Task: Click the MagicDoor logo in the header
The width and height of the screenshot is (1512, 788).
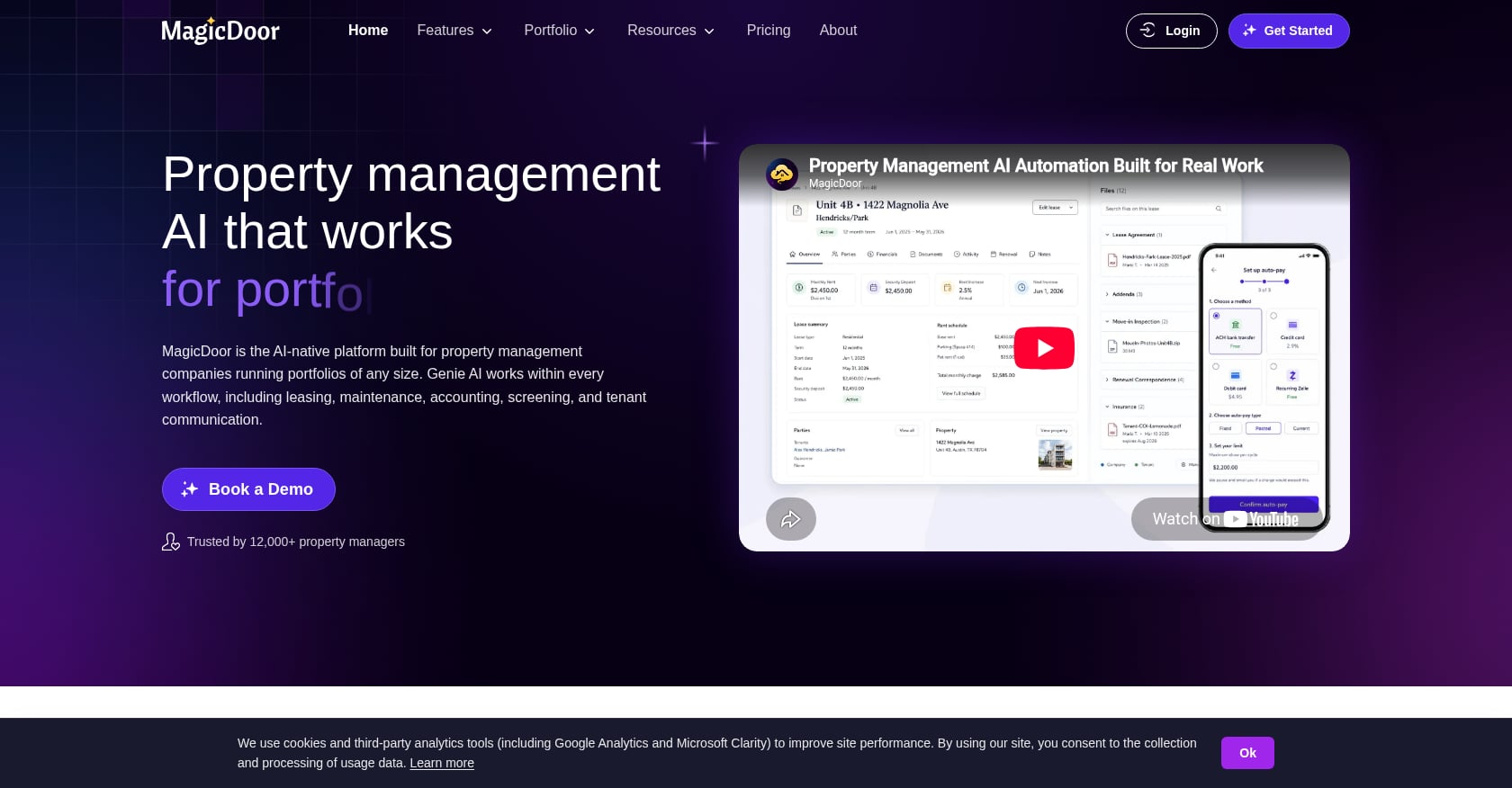Action: (220, 31)
